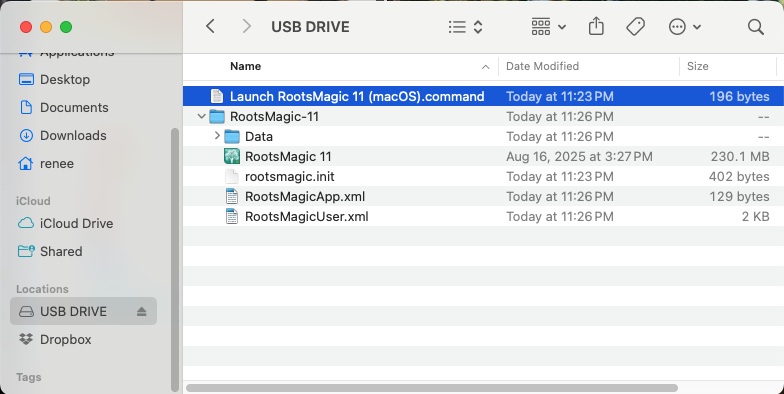
Task: Open the ellipsis Action menu
Action: [x=684, y=26]
